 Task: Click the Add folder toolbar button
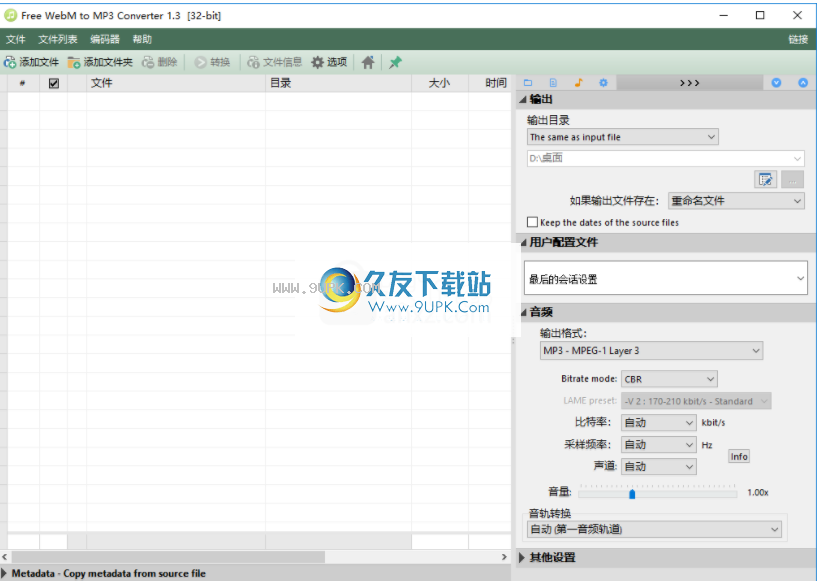pos(100,63)
